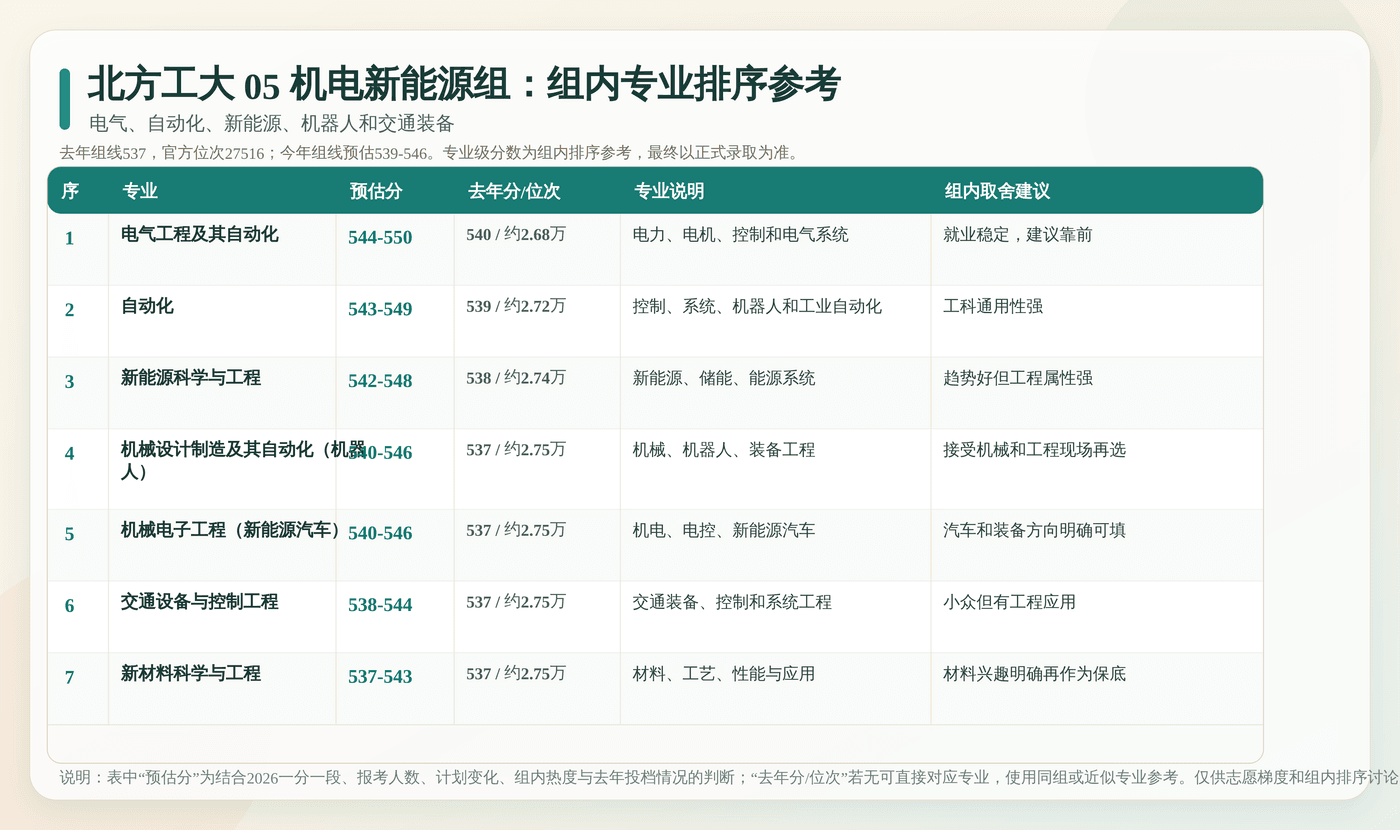The width and height of the screenshot is (1400, 830).
Task: Click advice 趋势好但工程属性强
Action: [x=1018, y=378]
